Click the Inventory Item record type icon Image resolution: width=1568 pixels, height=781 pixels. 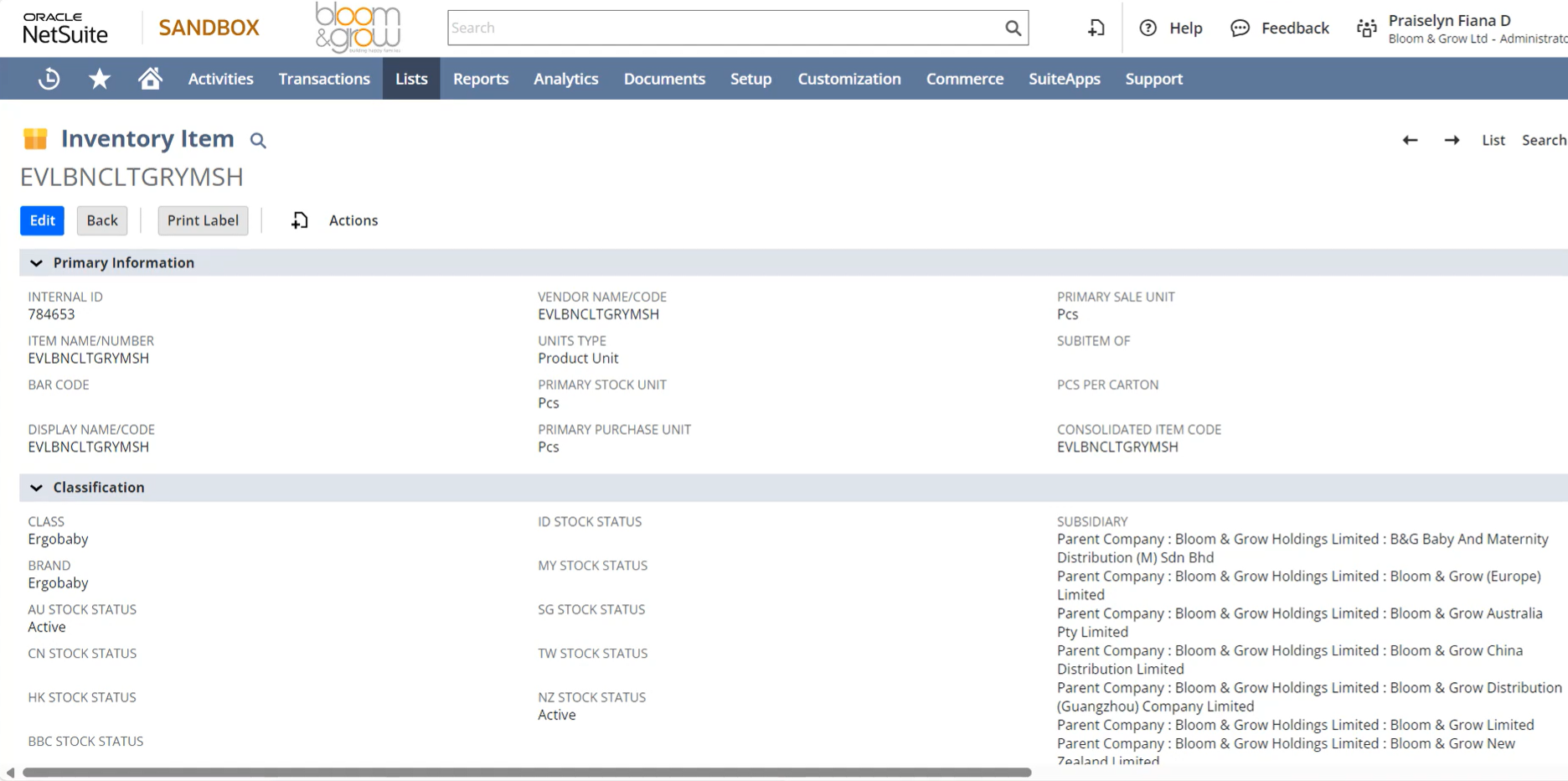pyautogui.click(x=35, y=139)
